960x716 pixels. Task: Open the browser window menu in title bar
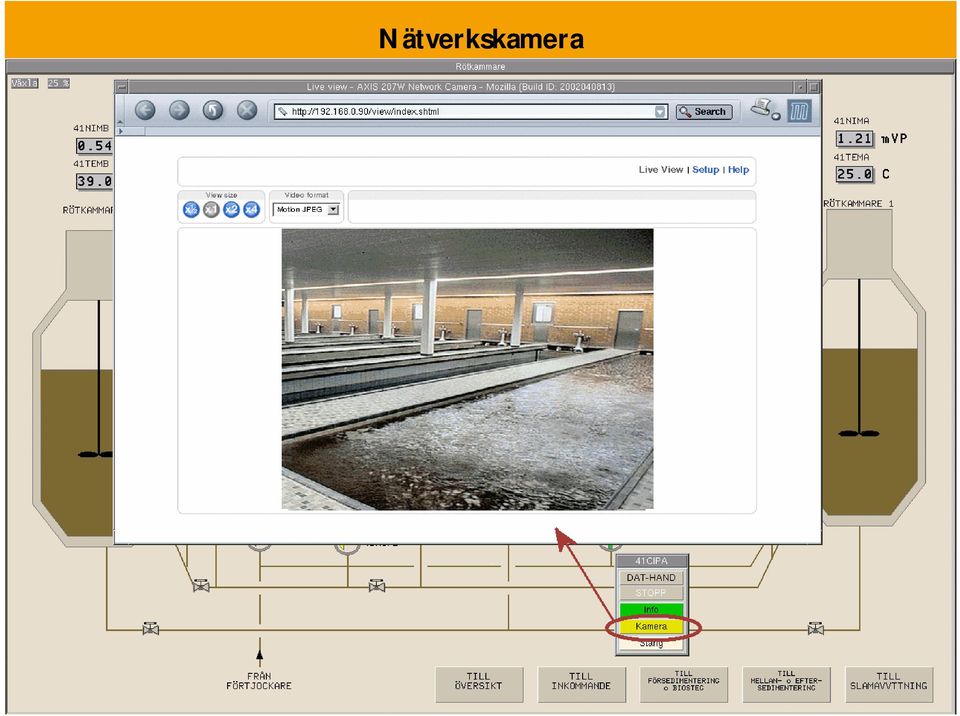tap(121, 87)
